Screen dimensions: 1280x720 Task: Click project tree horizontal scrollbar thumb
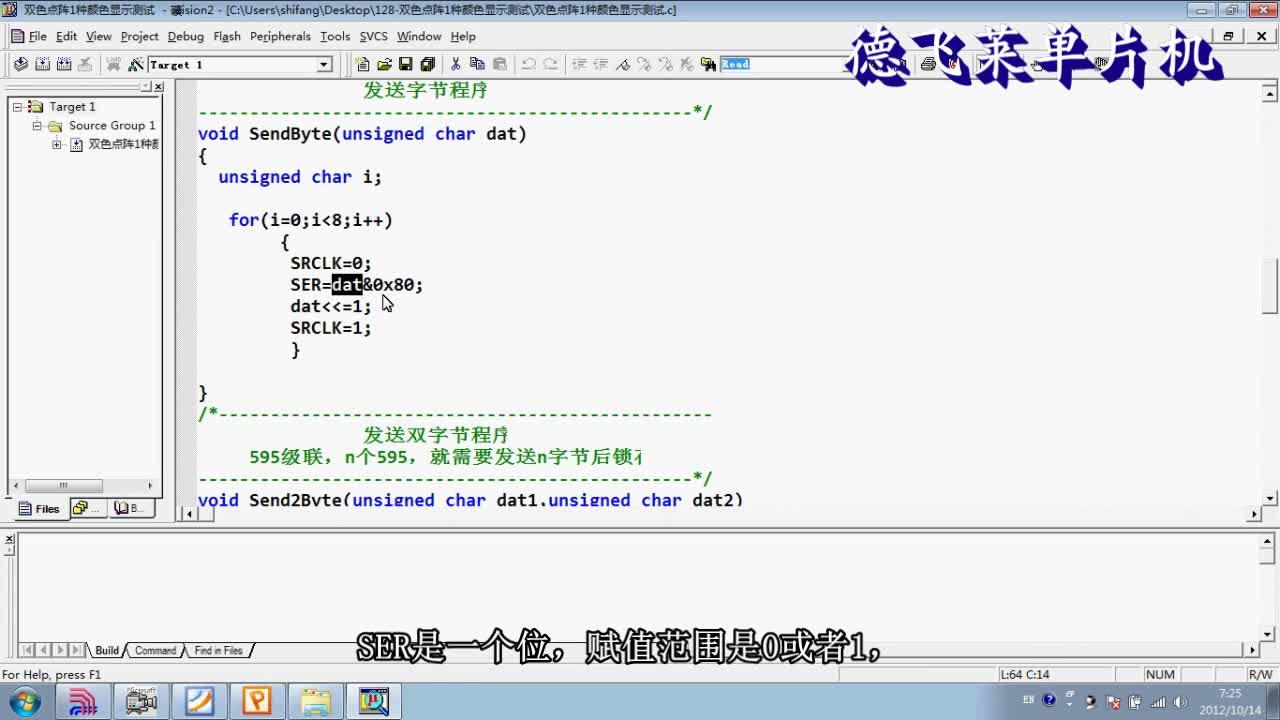click(x=62, y=486)
